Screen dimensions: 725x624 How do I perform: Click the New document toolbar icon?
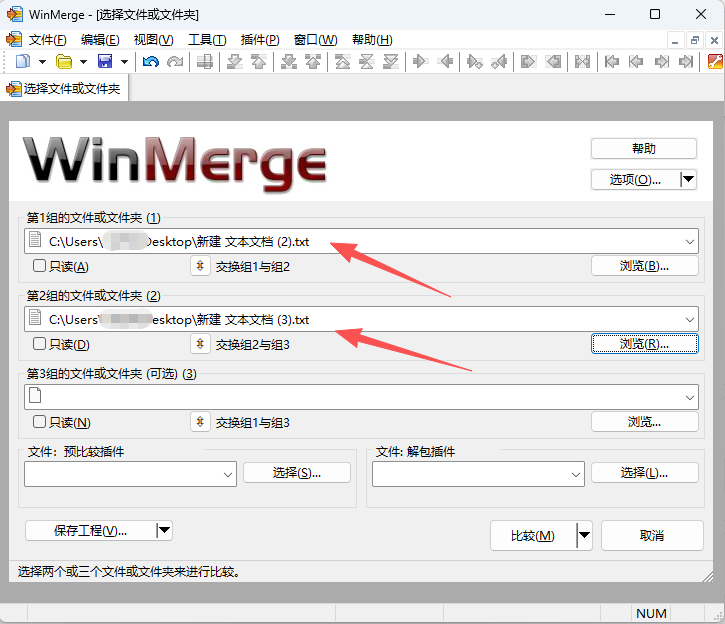click(x=23, y=62)
